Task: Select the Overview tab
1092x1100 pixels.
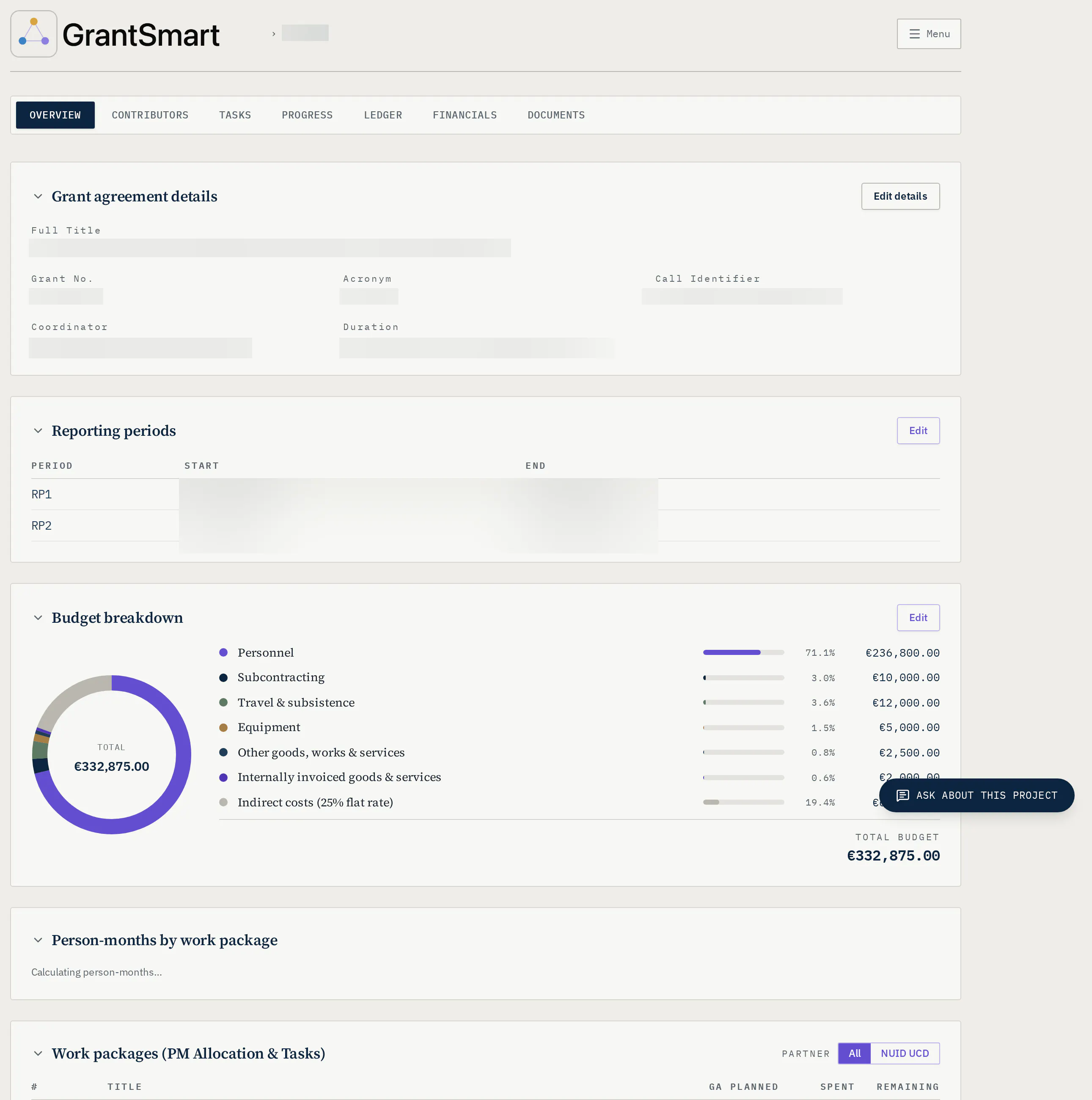Action: 55,115
